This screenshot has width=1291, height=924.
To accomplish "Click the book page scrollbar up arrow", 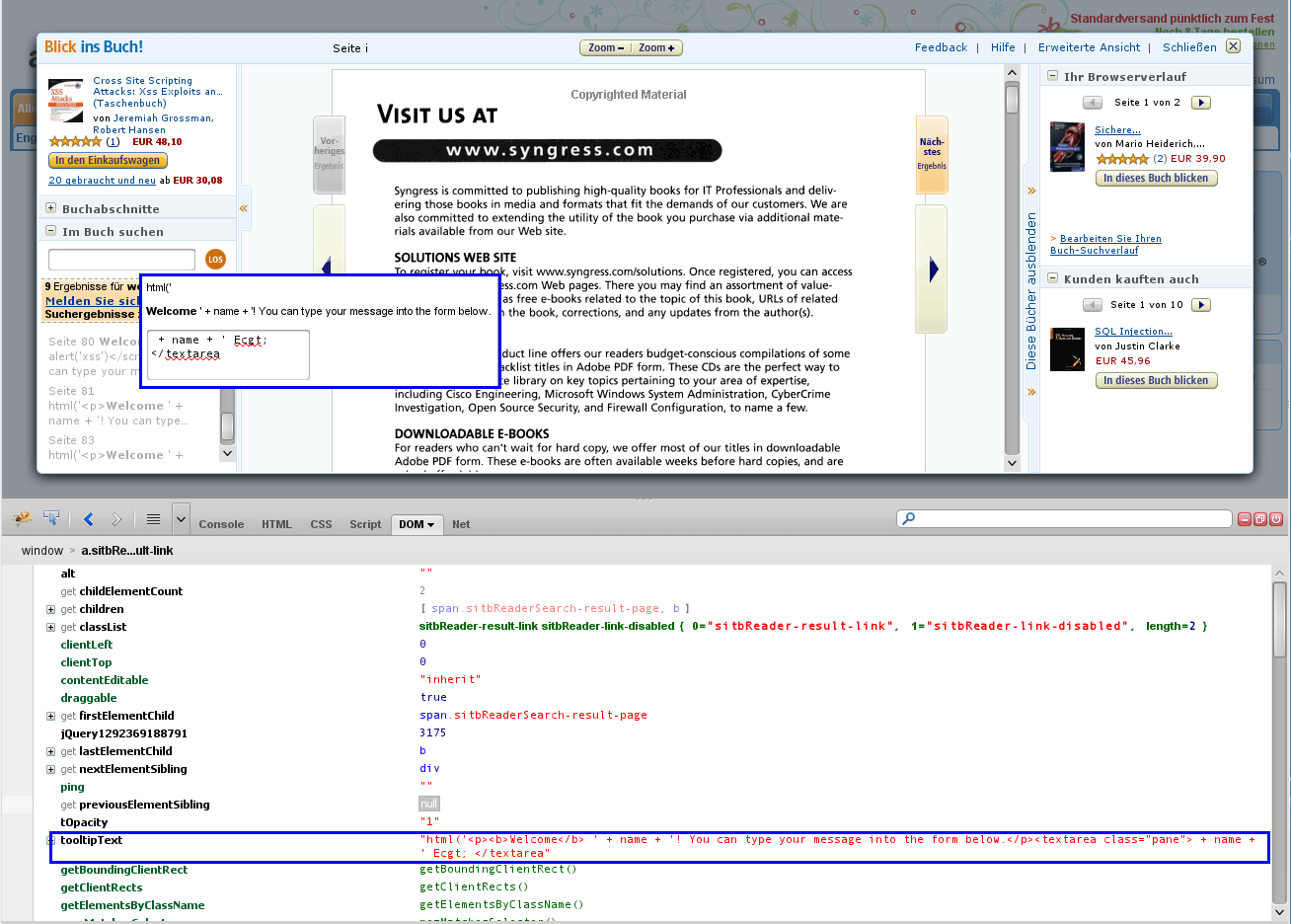I will [1012, 73].
